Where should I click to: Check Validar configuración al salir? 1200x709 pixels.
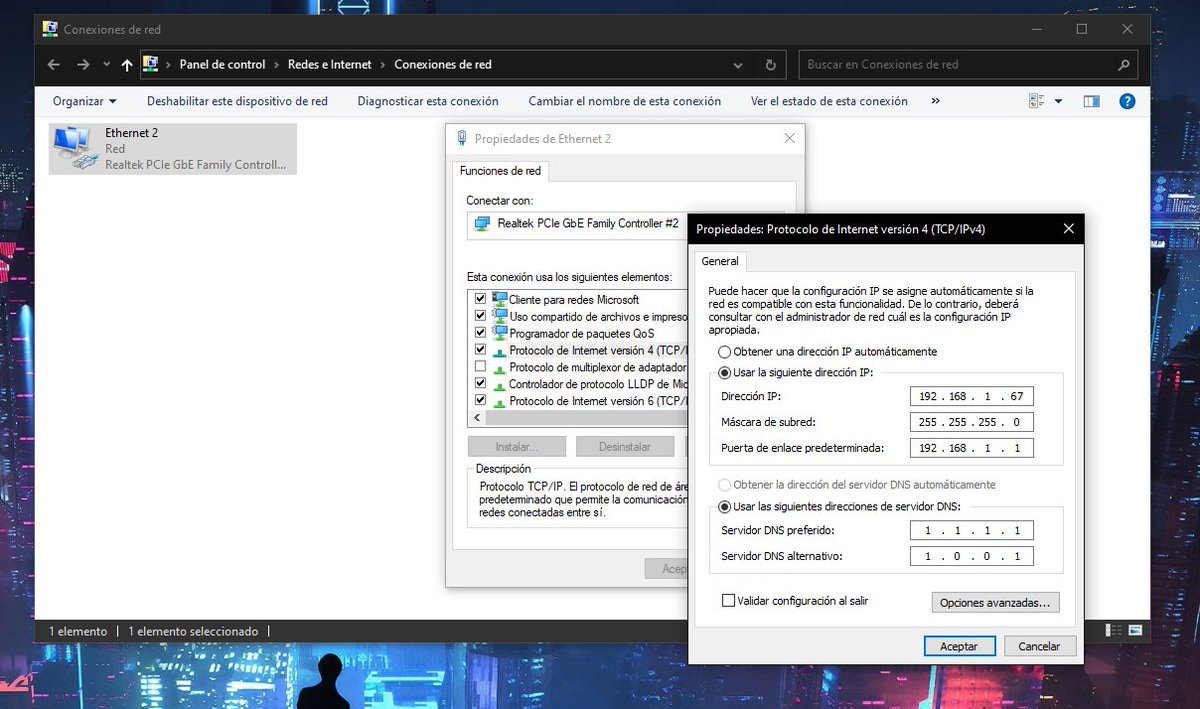pos(728,601)
